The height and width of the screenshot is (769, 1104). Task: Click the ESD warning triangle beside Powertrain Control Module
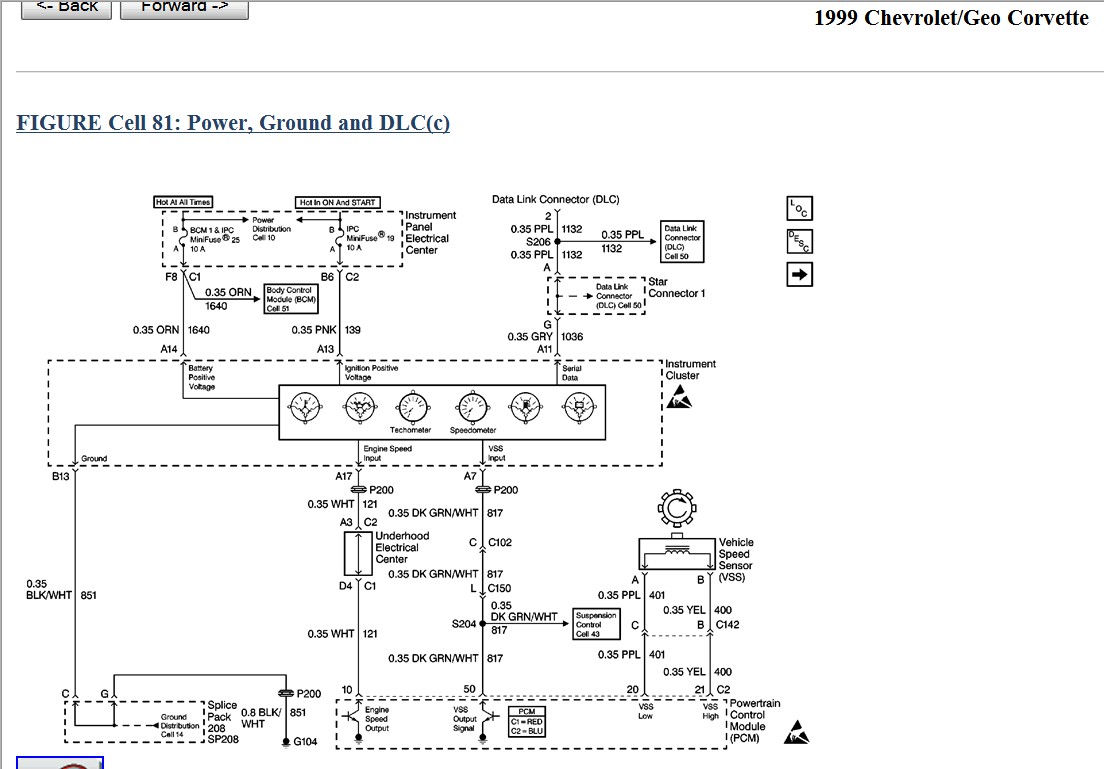coord(797,733)
